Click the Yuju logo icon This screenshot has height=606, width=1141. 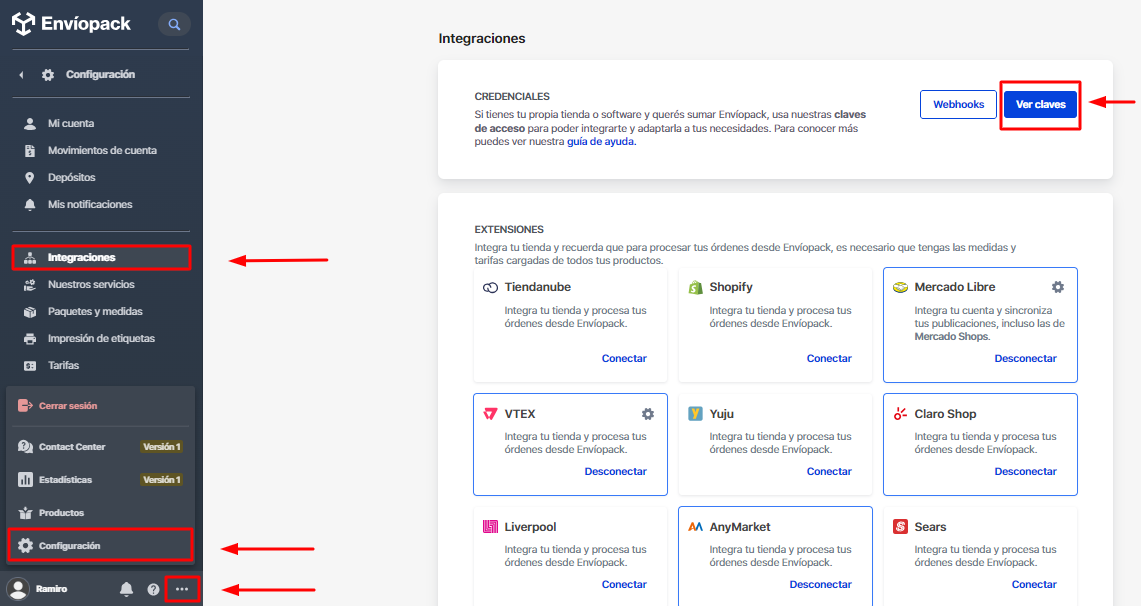pos(695,414)
